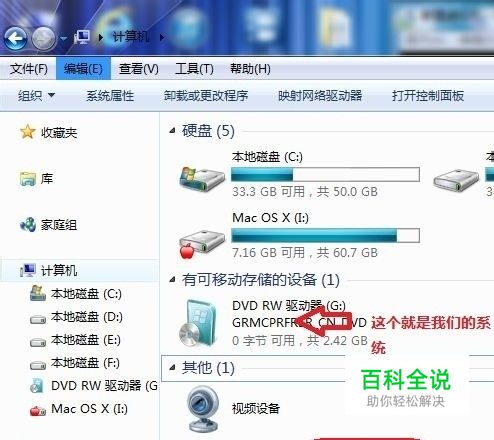
Task: Open the 文件(F) menu
Action: click(x=29, y=69)
